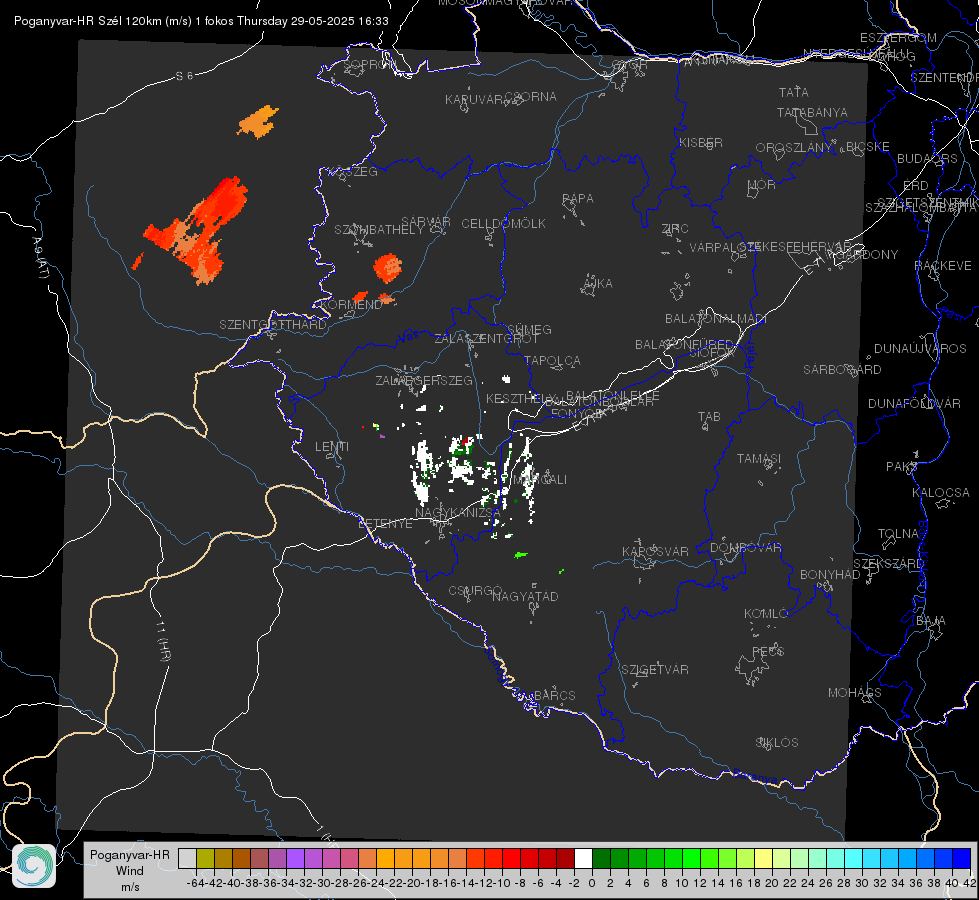Image resolution: width=979 pixels, height=900 pixels.
Task: Select the white swatch between -2 and 0
Action: click(583, 858)
